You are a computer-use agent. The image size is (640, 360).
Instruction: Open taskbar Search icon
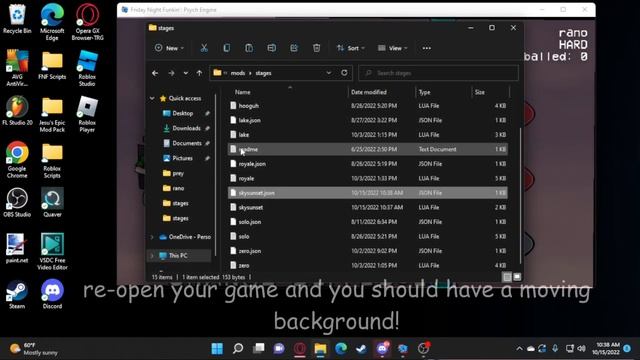click(x=238, y=349)
